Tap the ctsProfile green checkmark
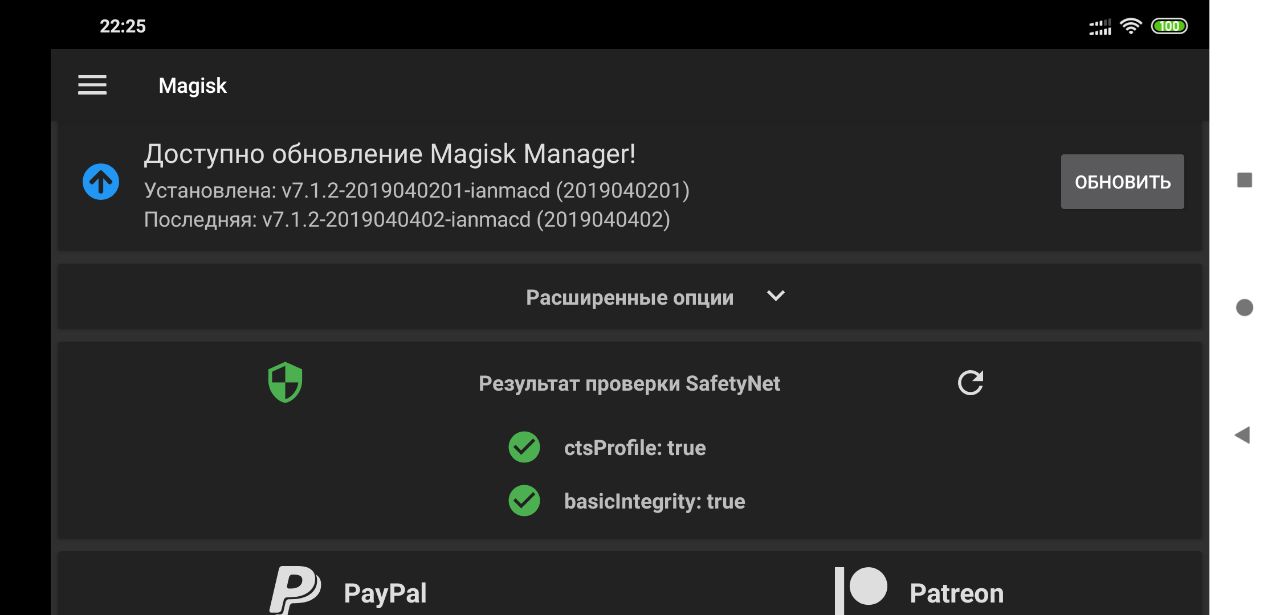Image resolution: width=1280 pixels, height=615 pixels. pos(524,447)
